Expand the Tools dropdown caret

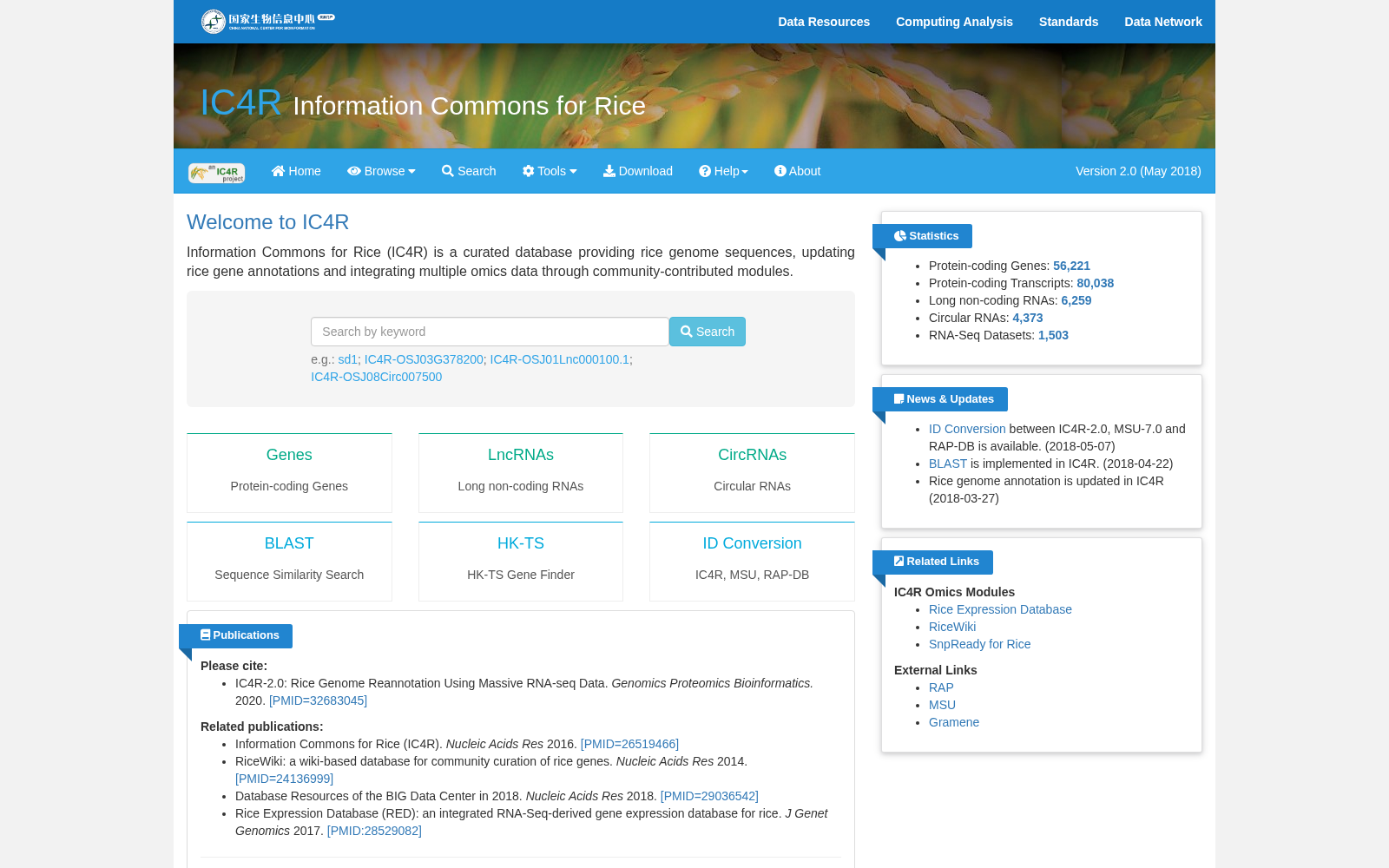coord(573,172)
